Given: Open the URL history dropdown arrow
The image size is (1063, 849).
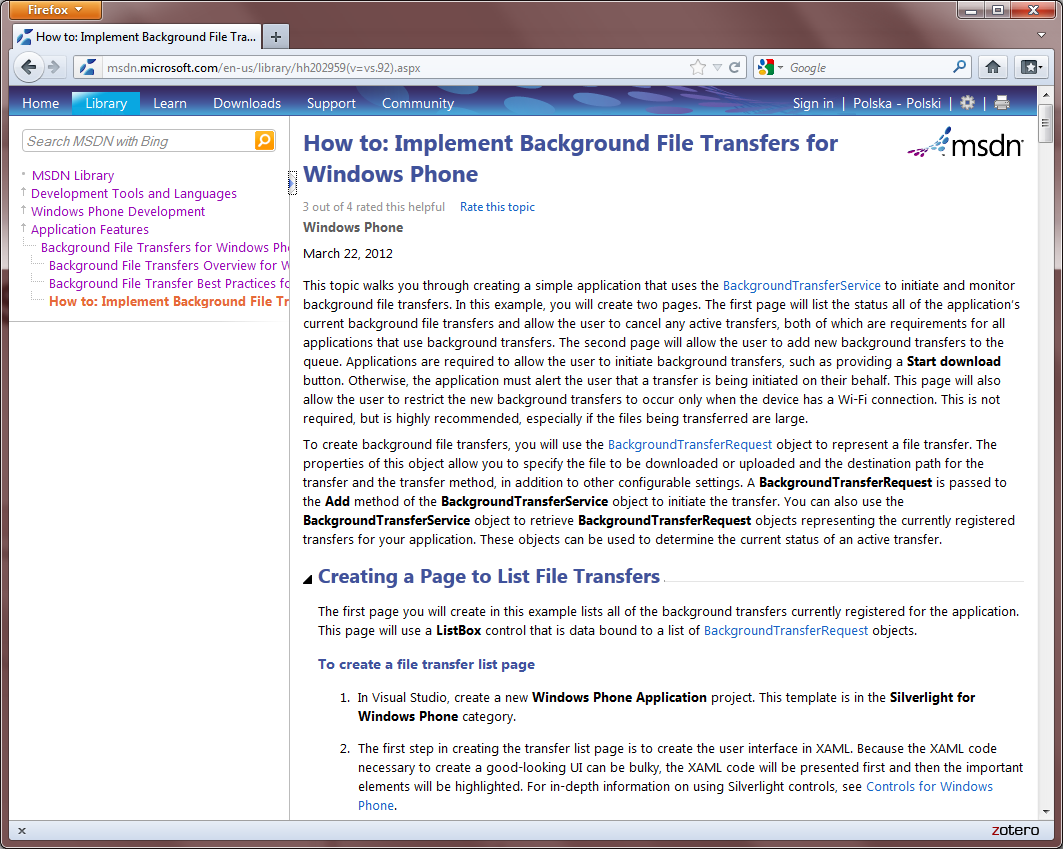Looking at the screenshot, I should (717, 67).
